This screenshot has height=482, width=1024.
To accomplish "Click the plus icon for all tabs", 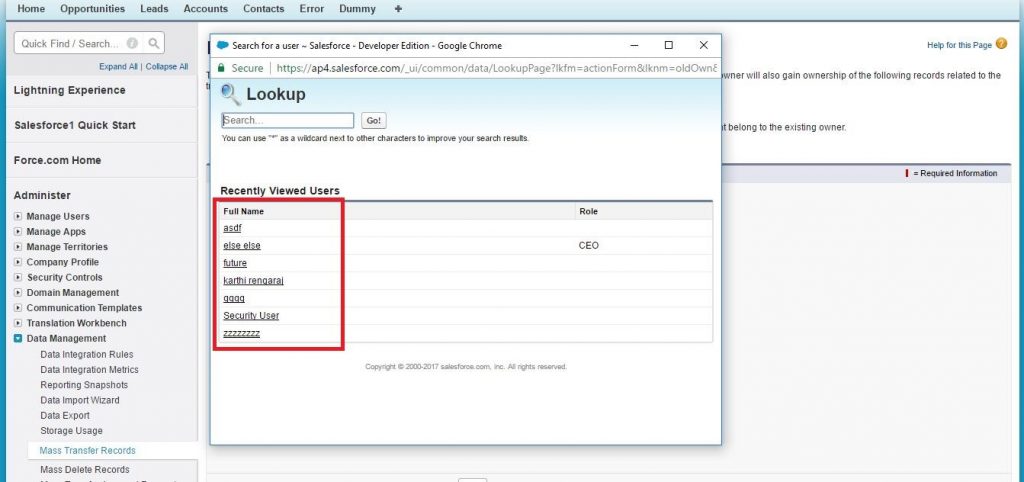I will tap(398, 9).
